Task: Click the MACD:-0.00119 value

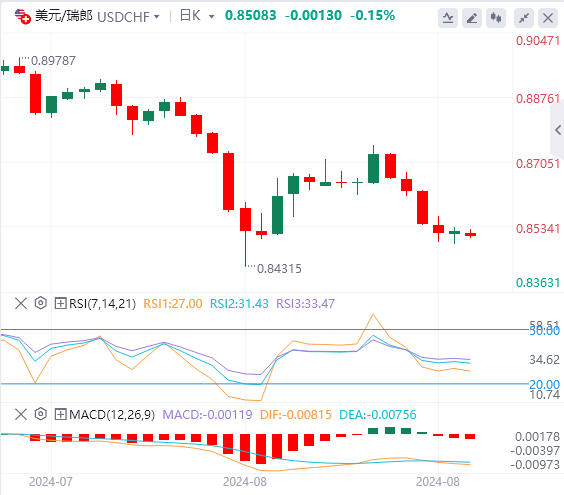Action: (208, 415)
